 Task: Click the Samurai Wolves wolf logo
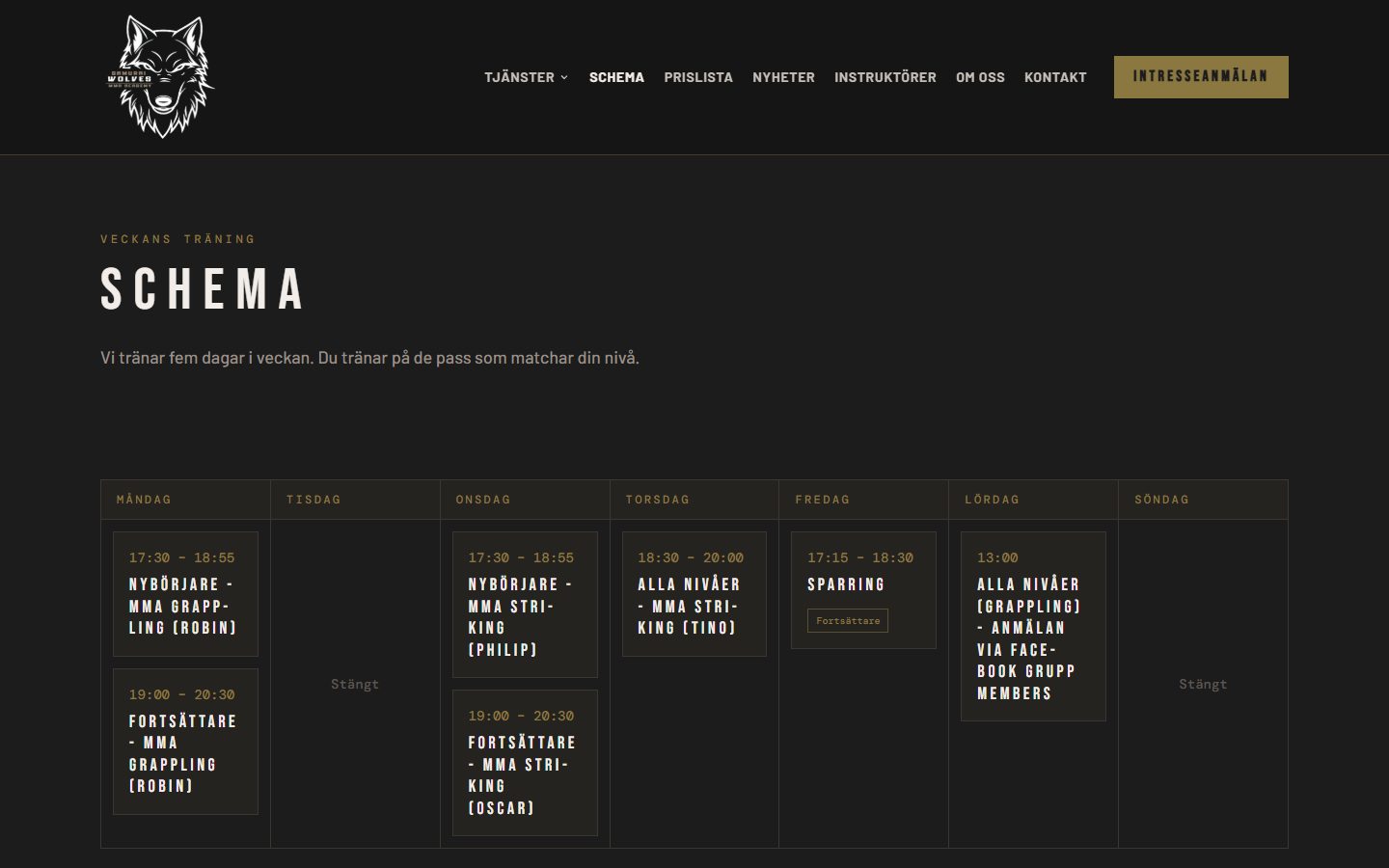tap(160, 77)
